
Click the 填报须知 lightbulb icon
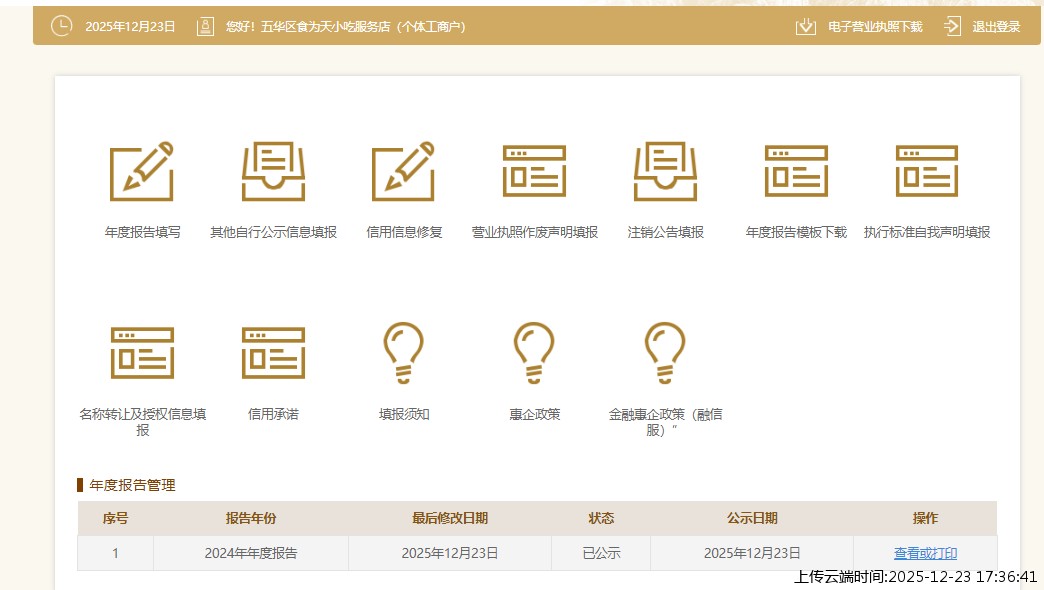pyautogui.click(x=404, y=352)
